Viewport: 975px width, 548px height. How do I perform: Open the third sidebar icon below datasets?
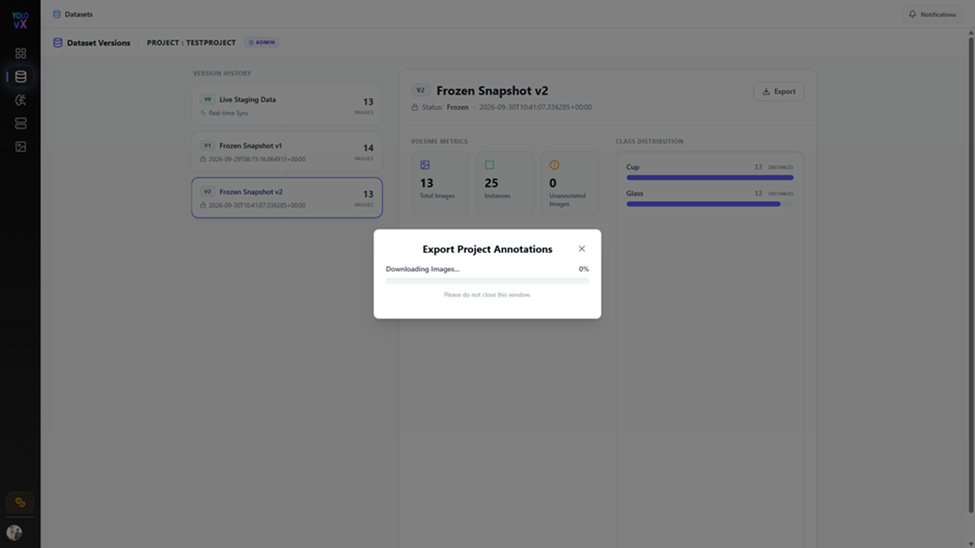tap(21, 100)
